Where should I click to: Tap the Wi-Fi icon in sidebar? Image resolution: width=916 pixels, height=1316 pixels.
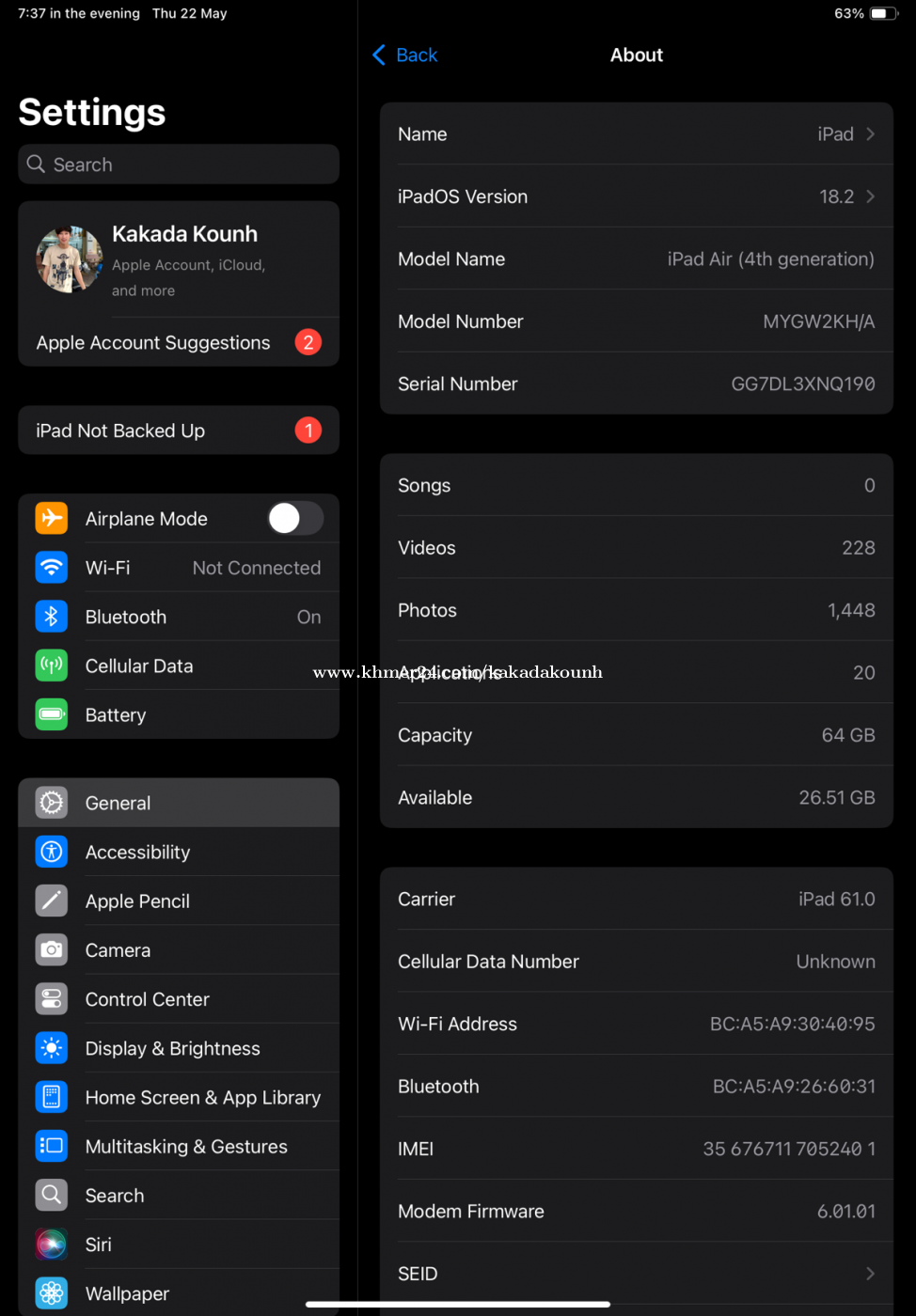[52, 568]
